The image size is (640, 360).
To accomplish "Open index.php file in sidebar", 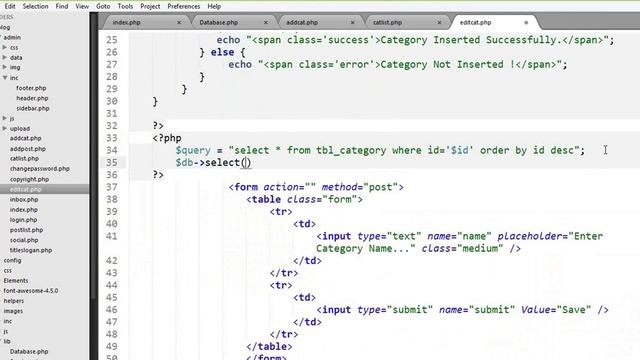I will 24,209.
